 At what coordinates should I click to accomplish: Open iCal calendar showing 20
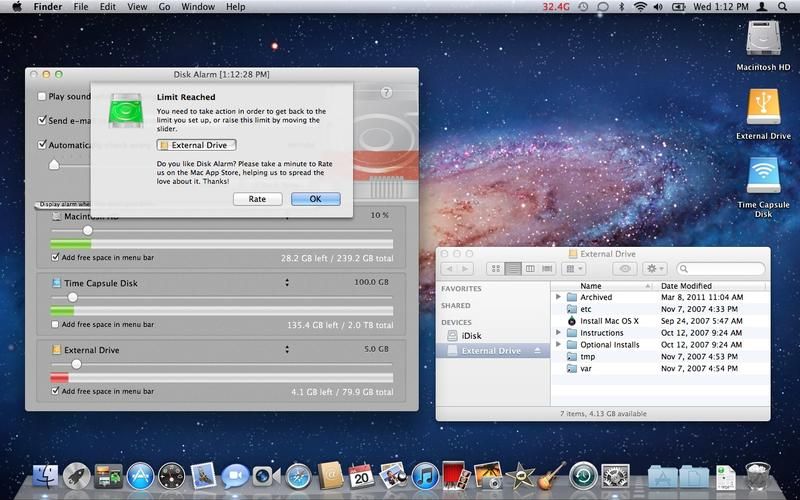click(x=361, y=476)
